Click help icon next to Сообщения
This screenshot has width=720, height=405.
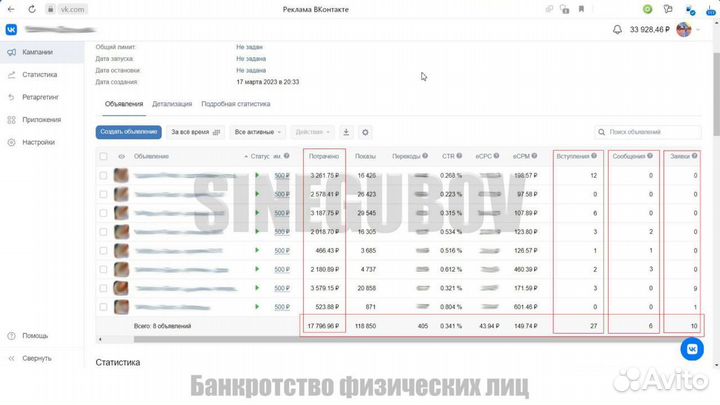650,156
